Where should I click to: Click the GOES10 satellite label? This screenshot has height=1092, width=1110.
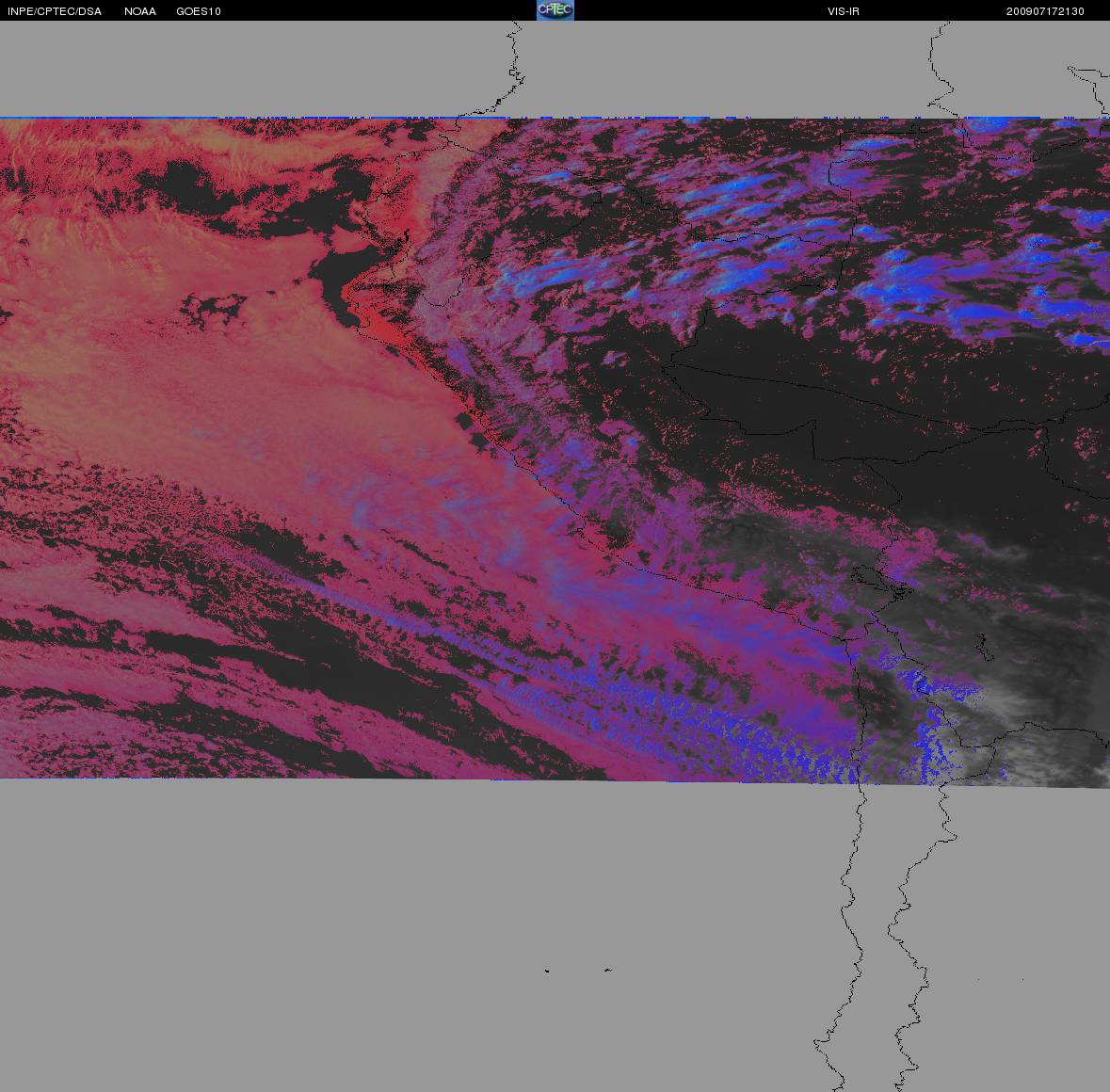(x=199, y=11)
